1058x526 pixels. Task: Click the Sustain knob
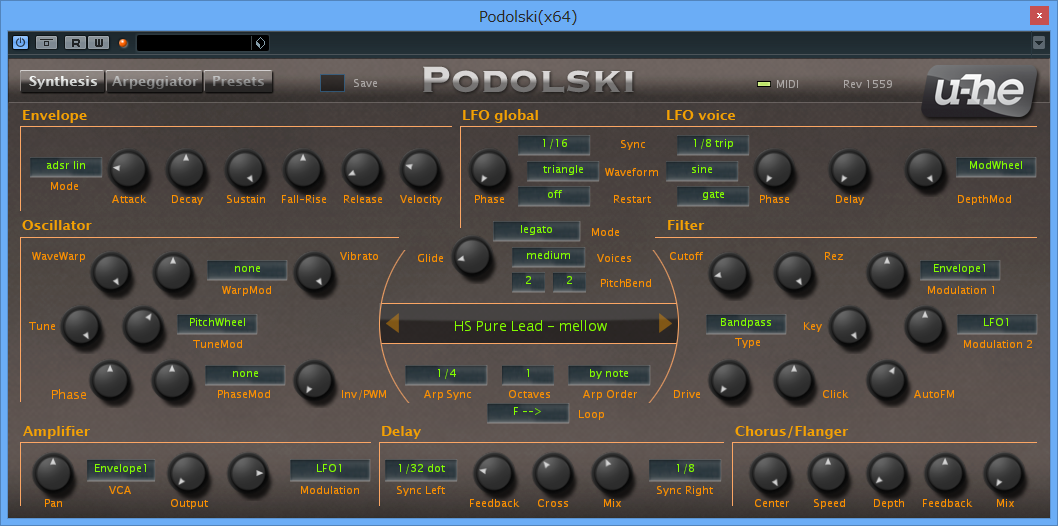(x=245, y=169)
